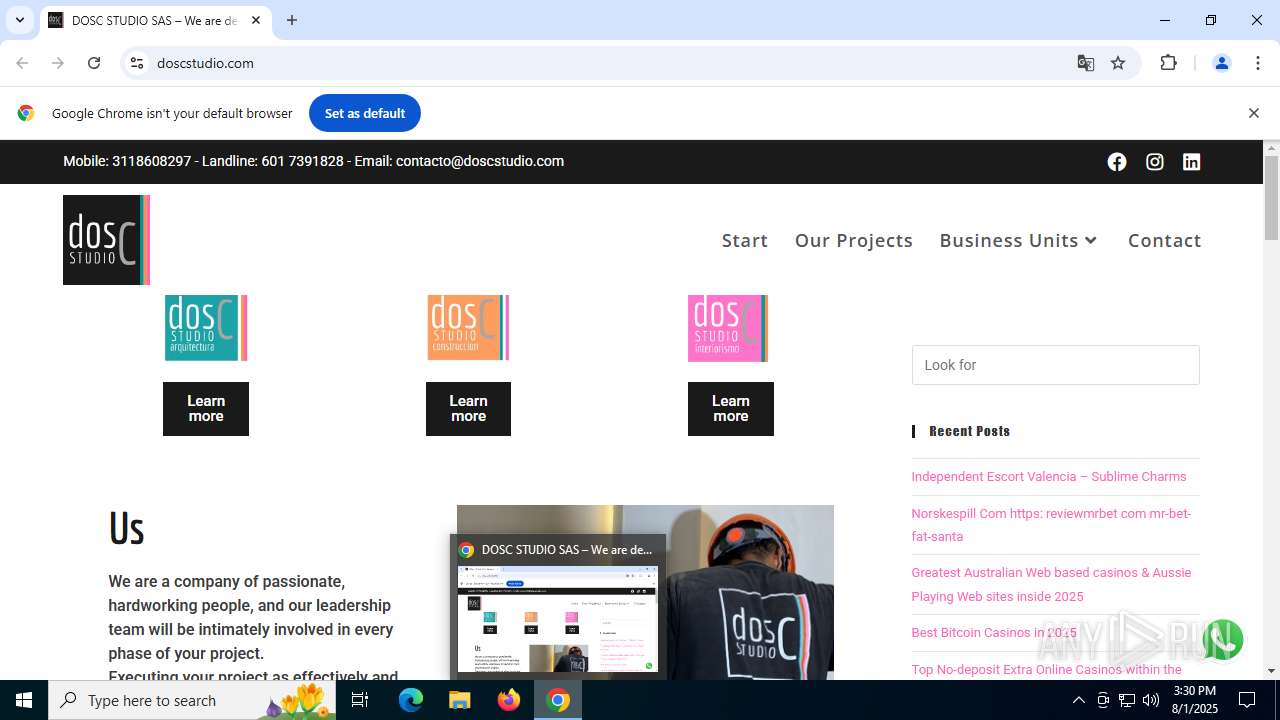Click the taskbar search box
The width and height of the screenshot is (1280, 720).
pyautogui.click(x=193, y=700)
